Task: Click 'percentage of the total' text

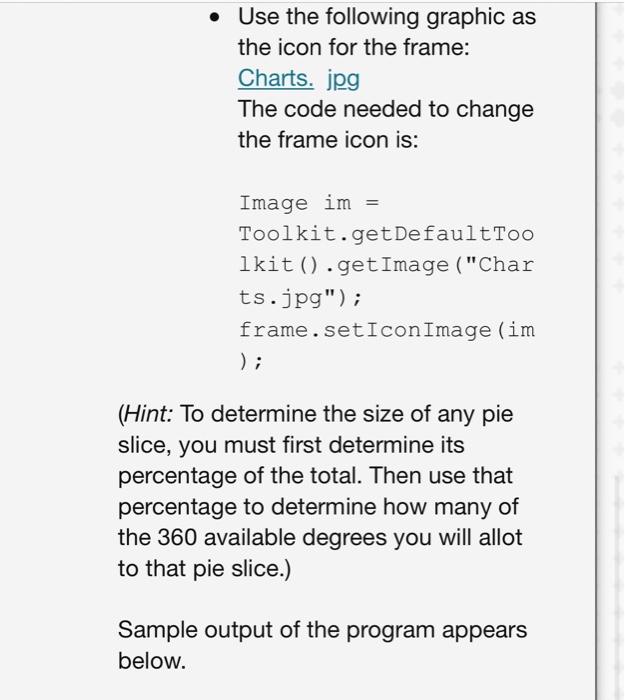Action: point(239,476)
